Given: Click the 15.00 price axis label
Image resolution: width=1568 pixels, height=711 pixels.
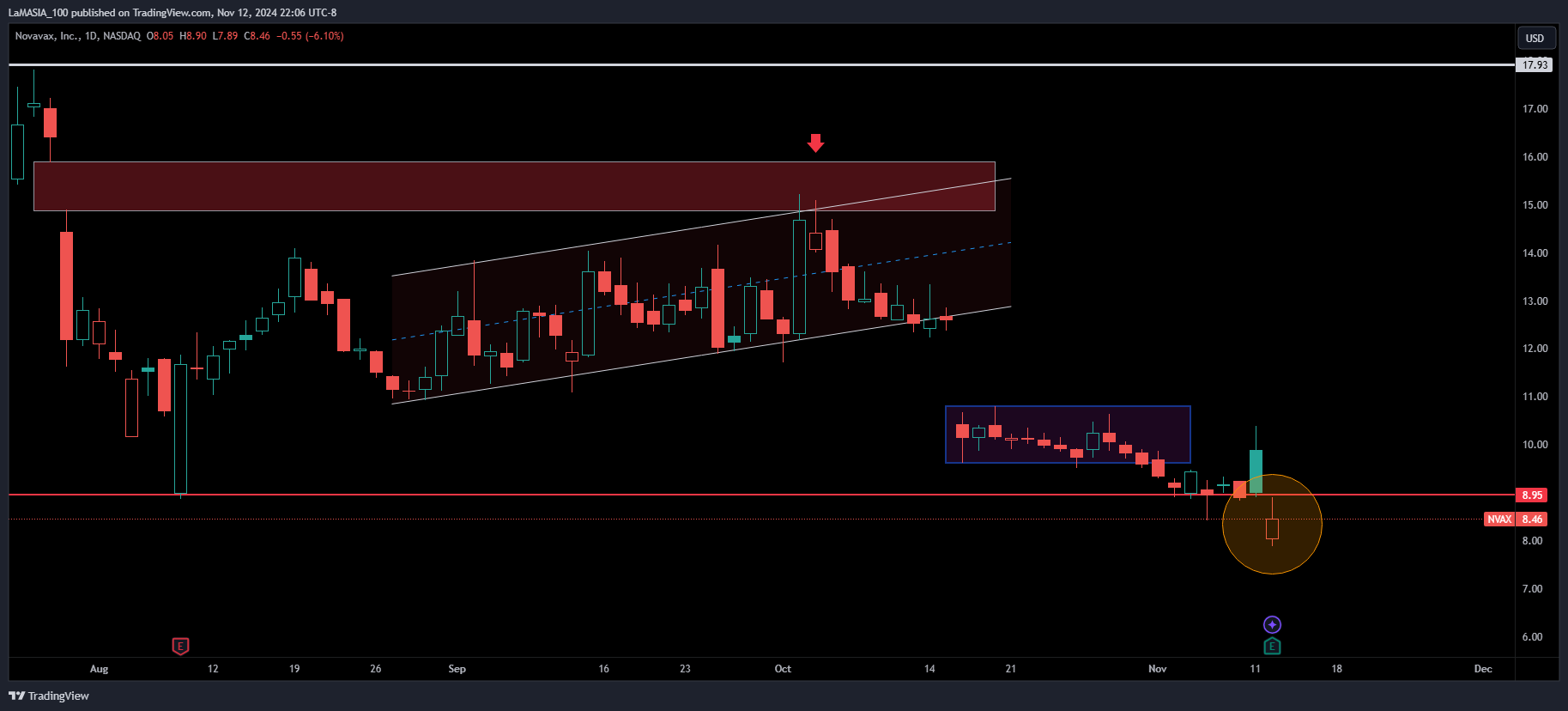Looking at the screenshot, I should (x=1535, y=205).
